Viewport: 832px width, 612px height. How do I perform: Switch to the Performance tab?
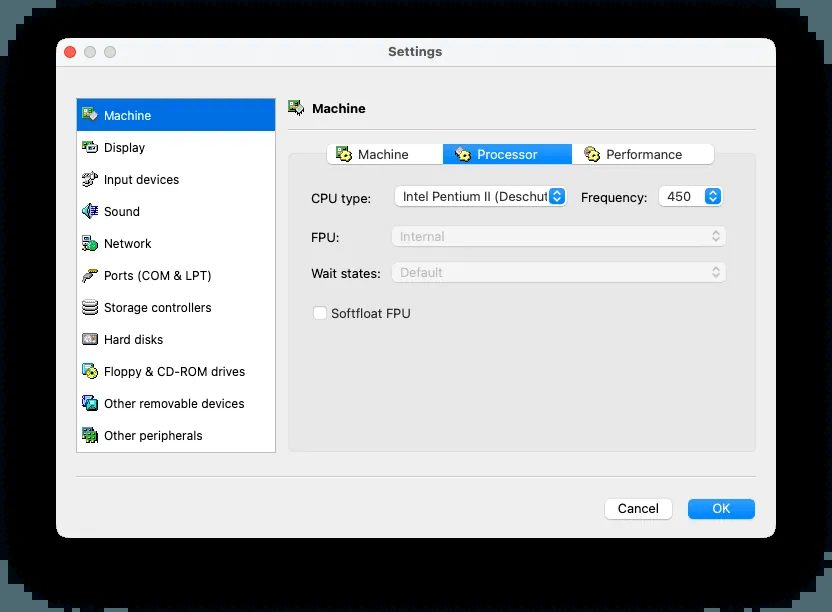[643, 154]
